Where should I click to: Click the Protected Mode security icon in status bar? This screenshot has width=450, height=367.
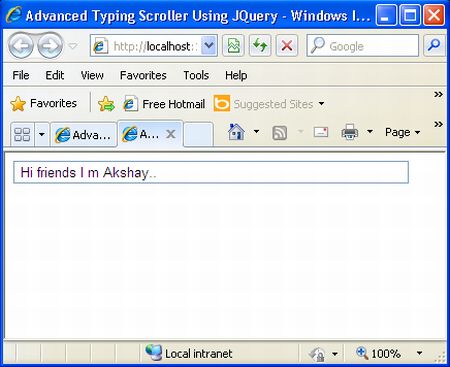(317, 354)
